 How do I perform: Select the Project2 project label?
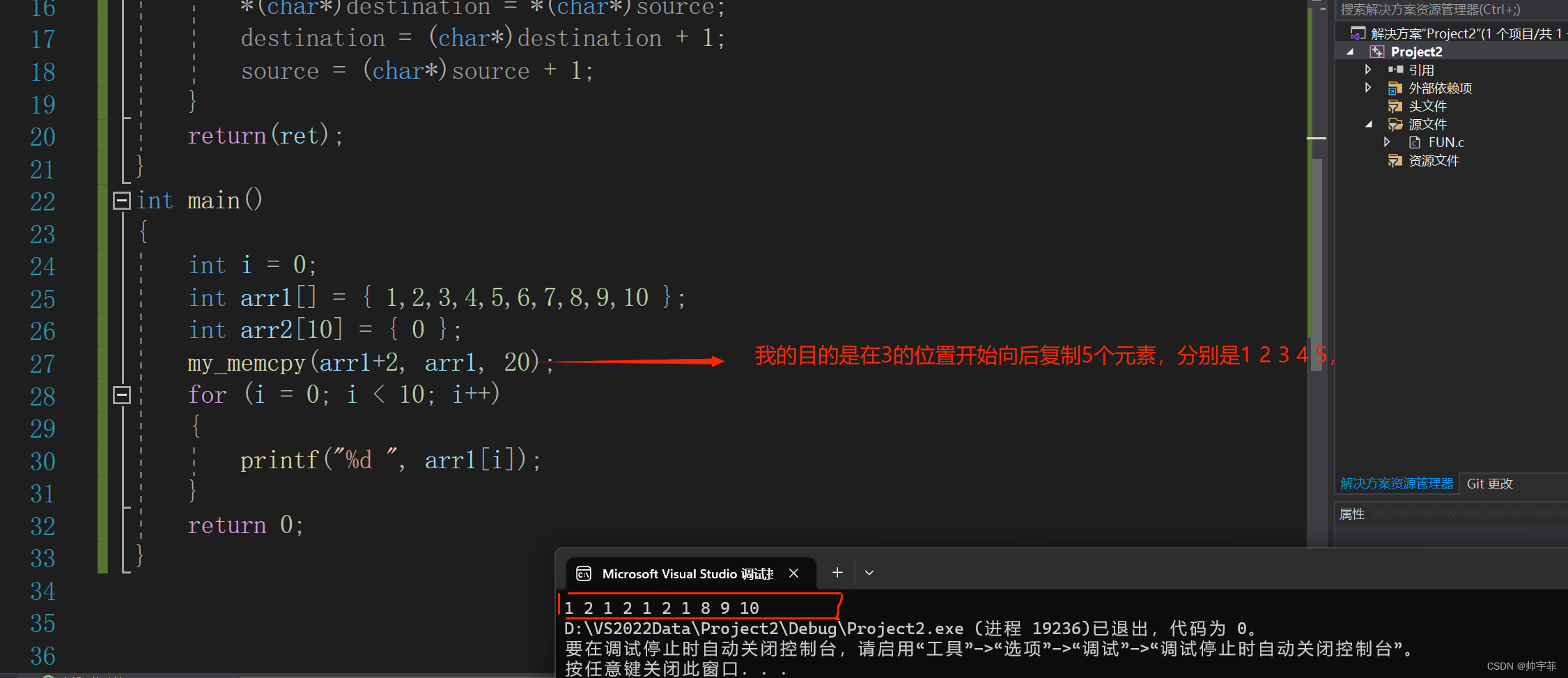pyautogui.click(x=1416, y=52)
